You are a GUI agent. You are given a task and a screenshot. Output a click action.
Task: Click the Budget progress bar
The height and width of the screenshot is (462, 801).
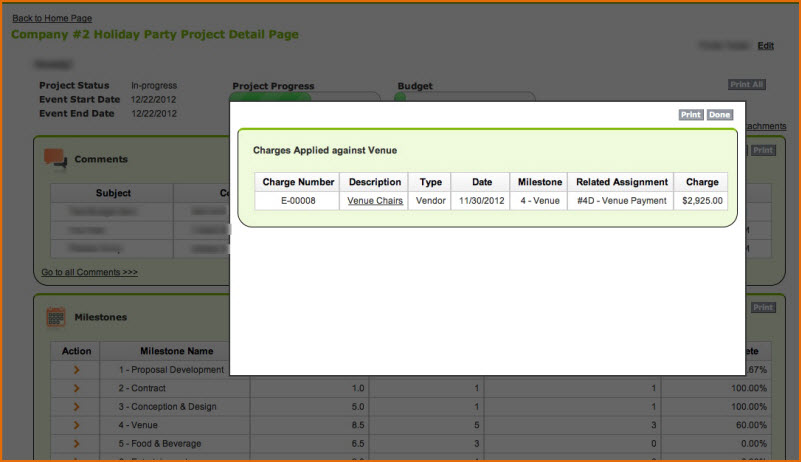pyautogui.click(x=465, y=97)
